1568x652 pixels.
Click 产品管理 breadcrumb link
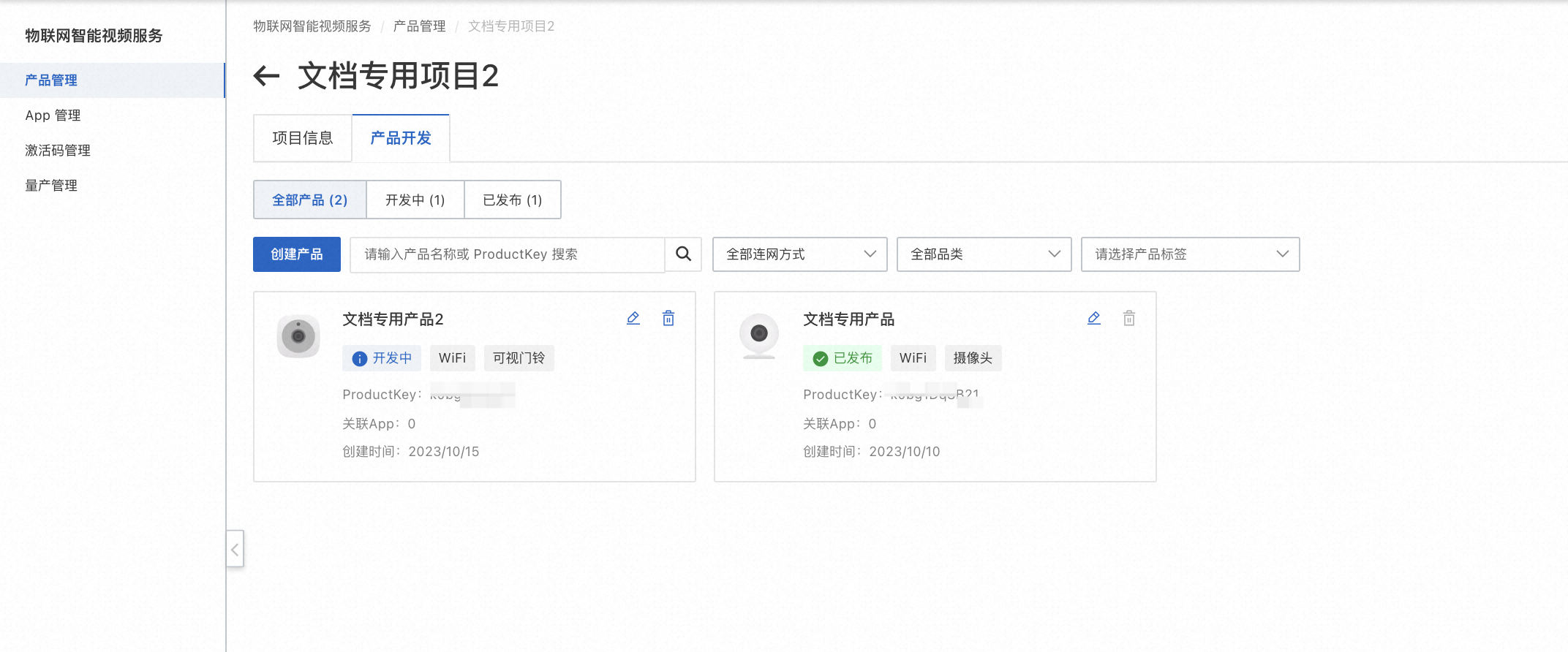pos(420,26)
